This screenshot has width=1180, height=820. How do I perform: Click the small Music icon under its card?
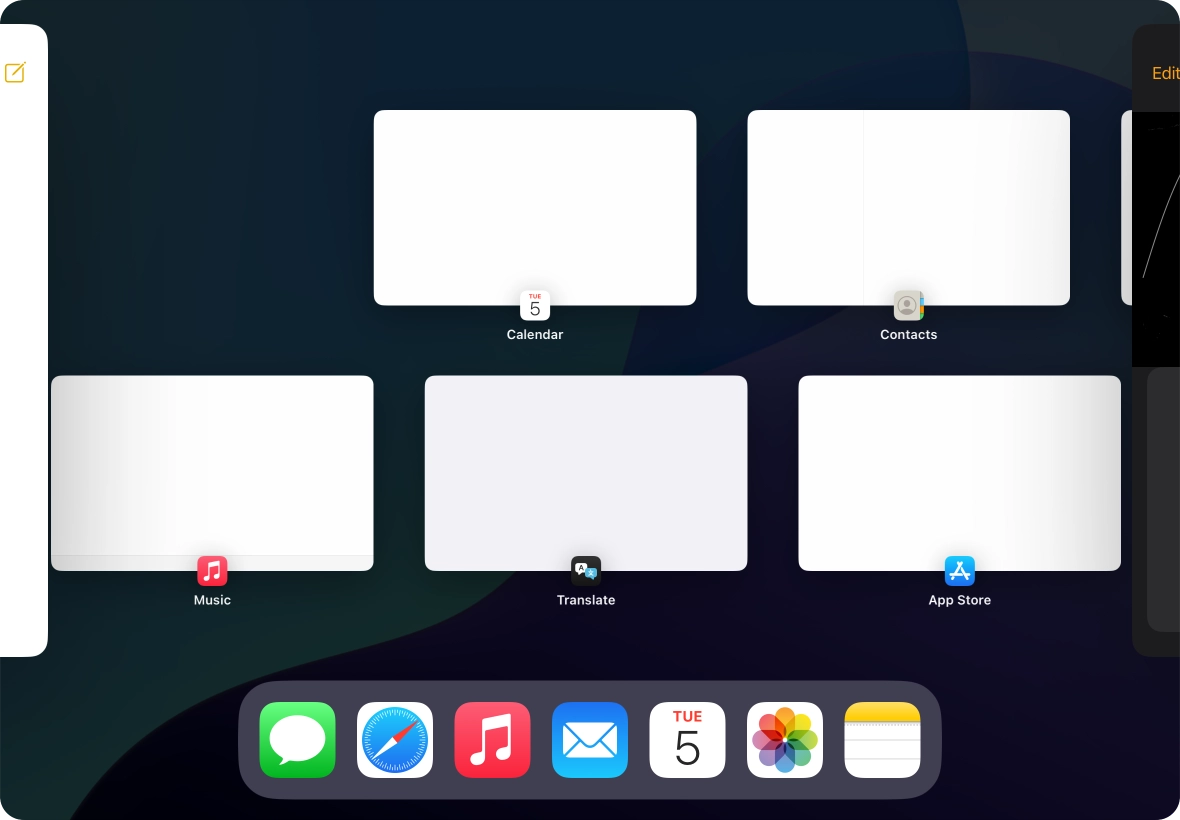click(x=212, y=571)
